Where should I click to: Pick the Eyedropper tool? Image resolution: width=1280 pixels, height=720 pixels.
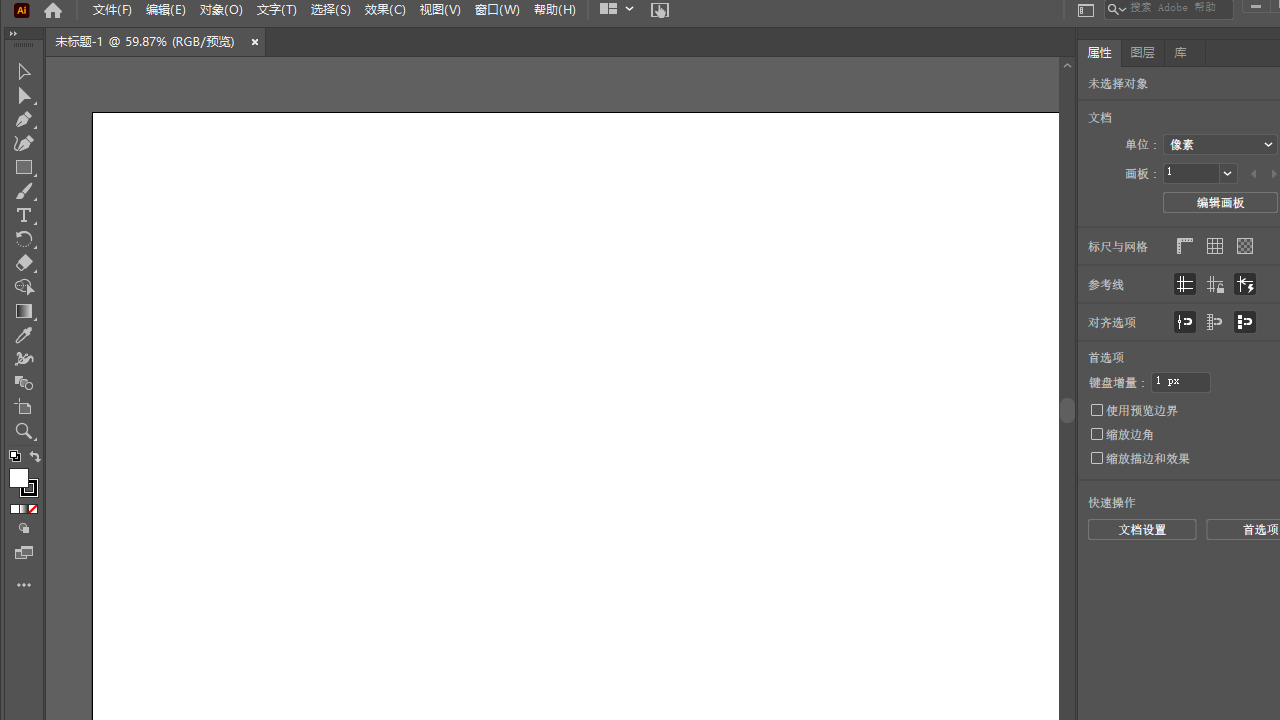(24, 335)
